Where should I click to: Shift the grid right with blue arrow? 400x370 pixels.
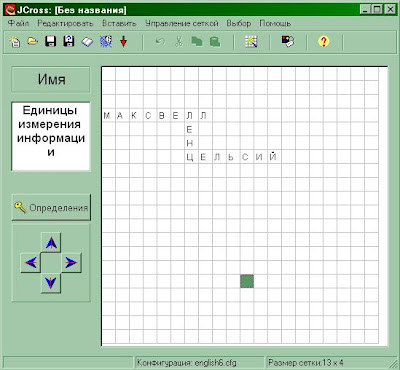[x=71, y=263]
